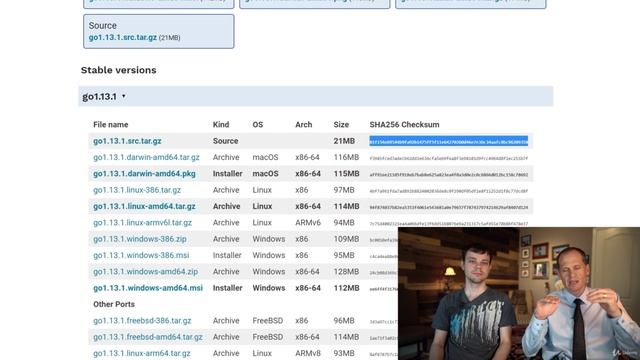Viewport: 640px width, 360px height.
Task: Click the 128MB size cell
Action: point(346,271)
